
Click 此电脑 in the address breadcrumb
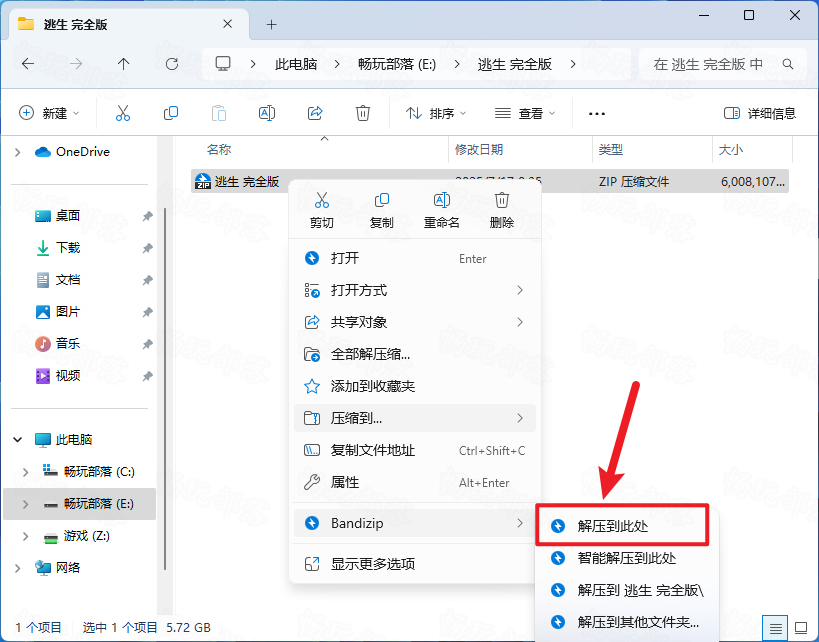(296, 64)
